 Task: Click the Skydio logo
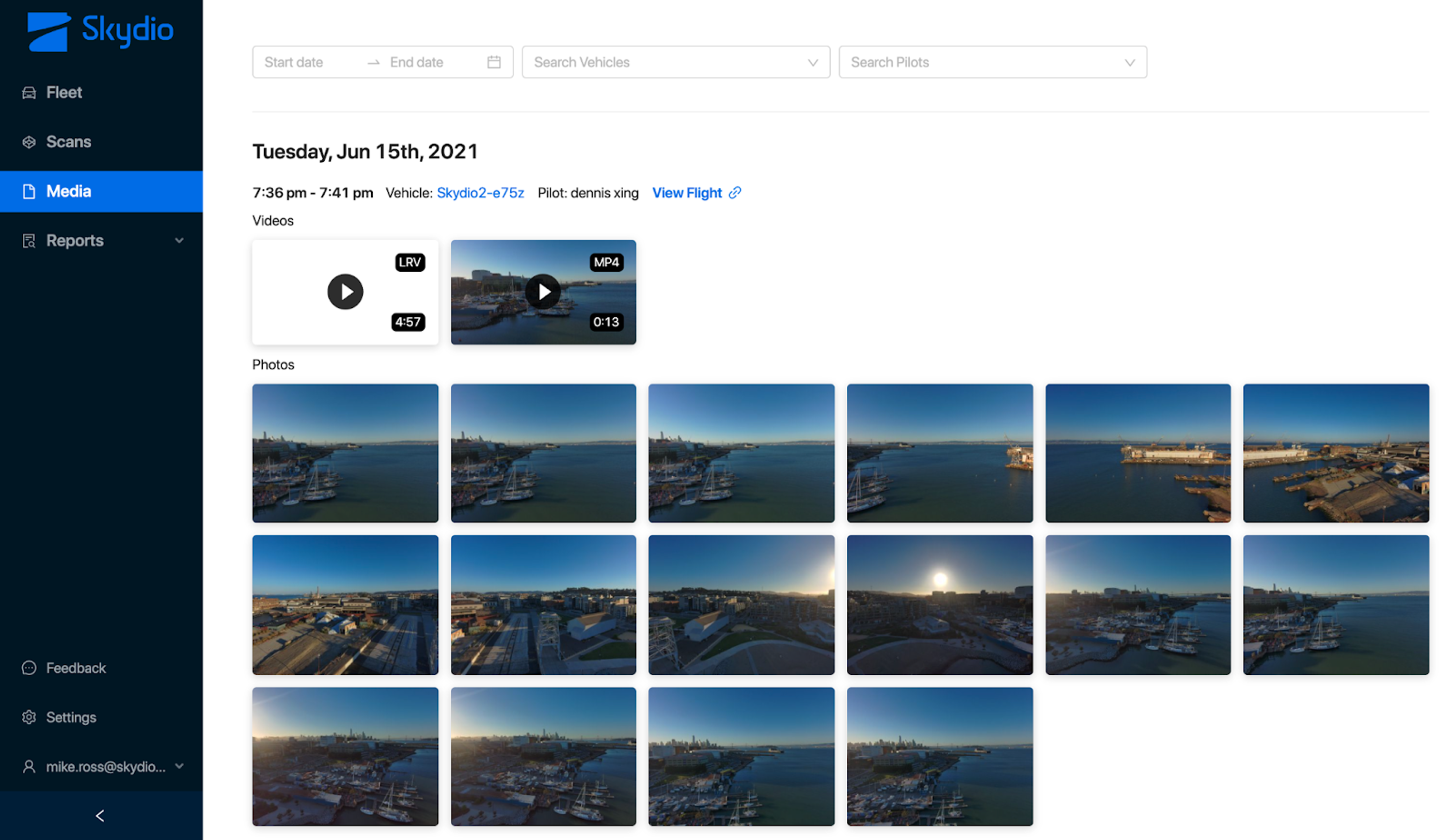tap(100, 31)
